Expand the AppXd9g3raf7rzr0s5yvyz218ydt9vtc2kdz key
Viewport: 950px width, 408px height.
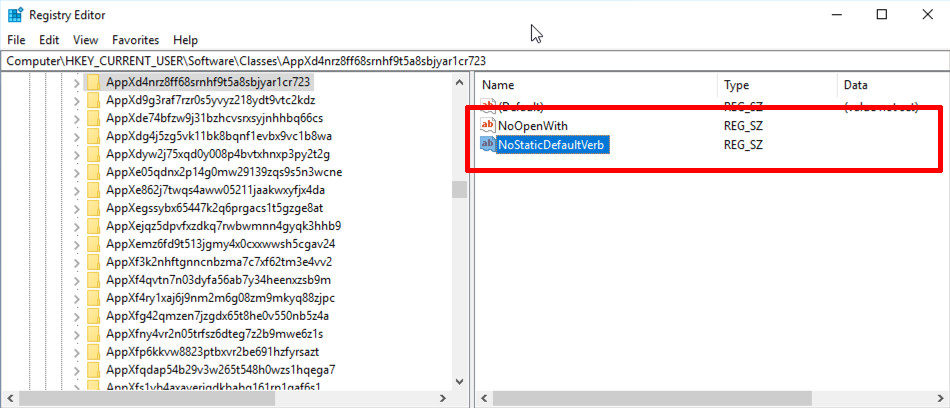point(76,100)
